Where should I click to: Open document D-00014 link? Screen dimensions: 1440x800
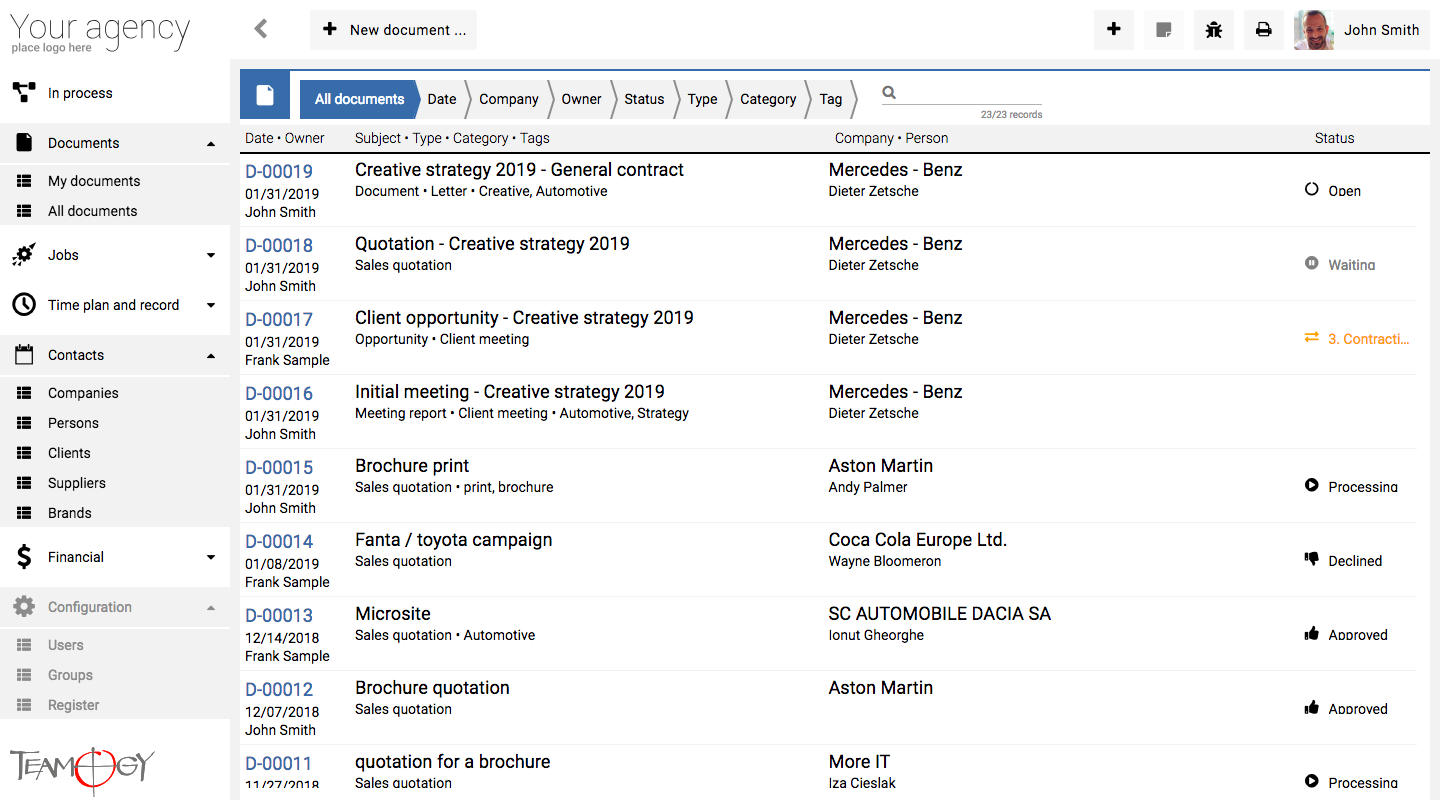(x=279, y=541)
